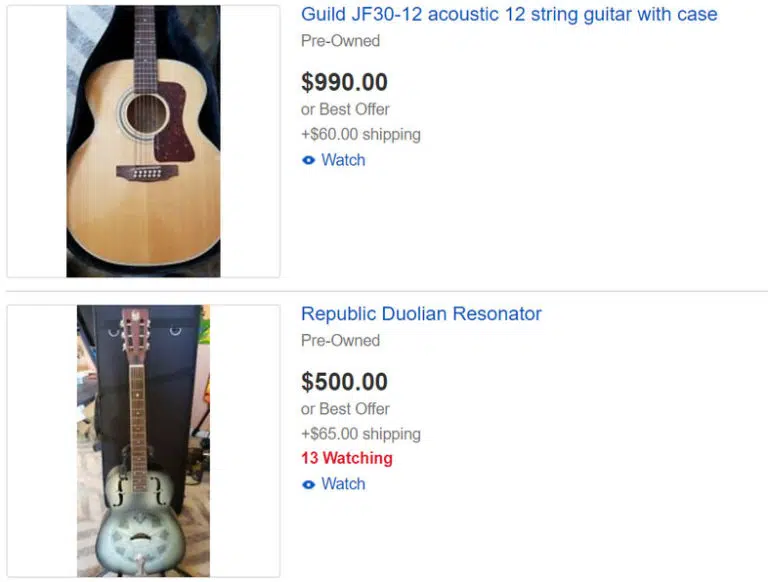Watch the Republic Duolian Resonator via Watch text
Viewport: 768px width, 582px height.
343,484
